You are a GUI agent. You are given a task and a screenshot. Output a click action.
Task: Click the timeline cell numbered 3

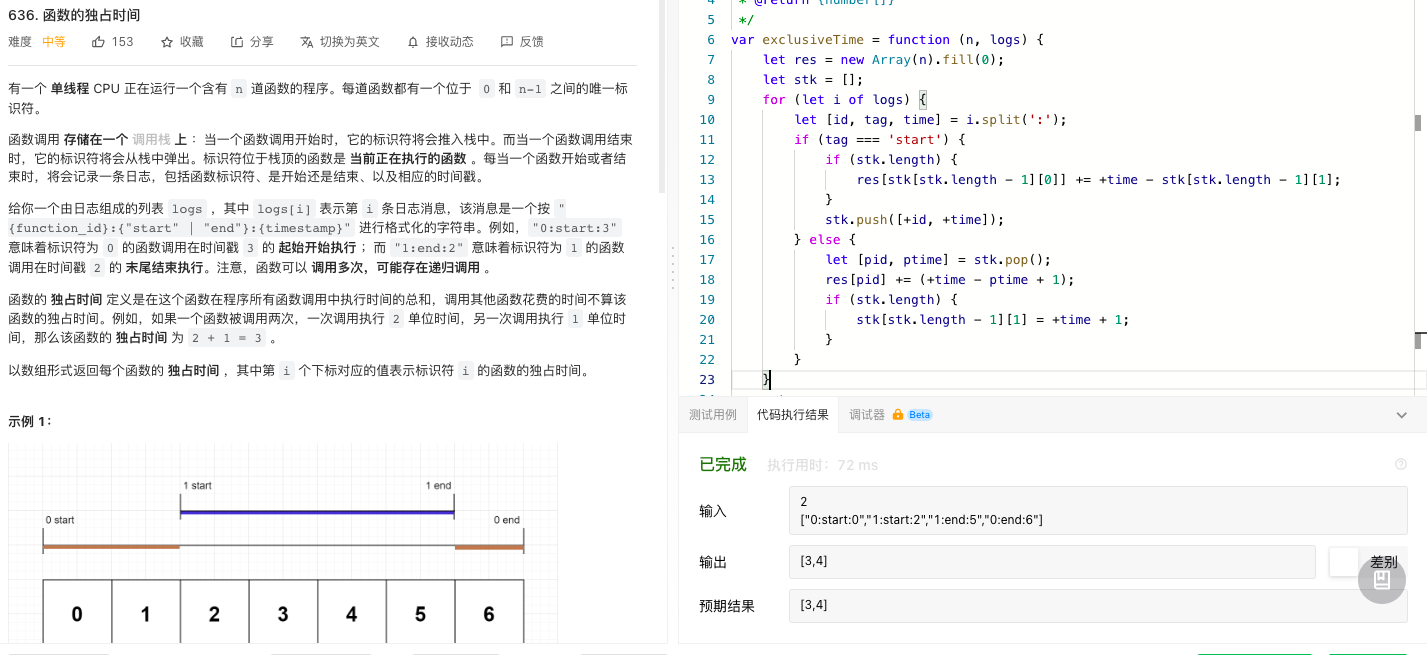pyautogui.click(x=283, y=612)
